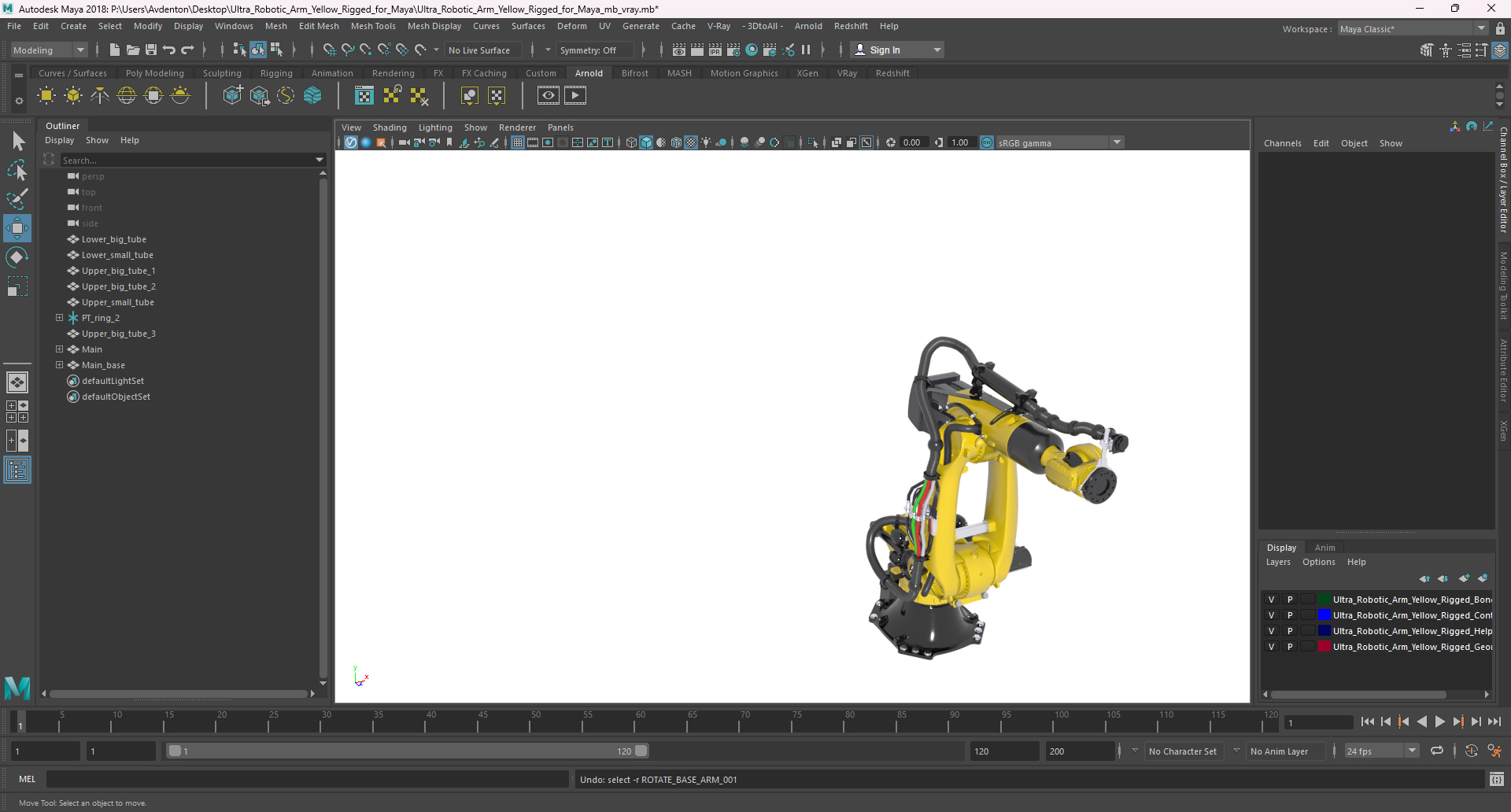Toggle playback P of Rigged_Cont layer
Screen dimensions: 1511x812
click(x=1290, y=615)
